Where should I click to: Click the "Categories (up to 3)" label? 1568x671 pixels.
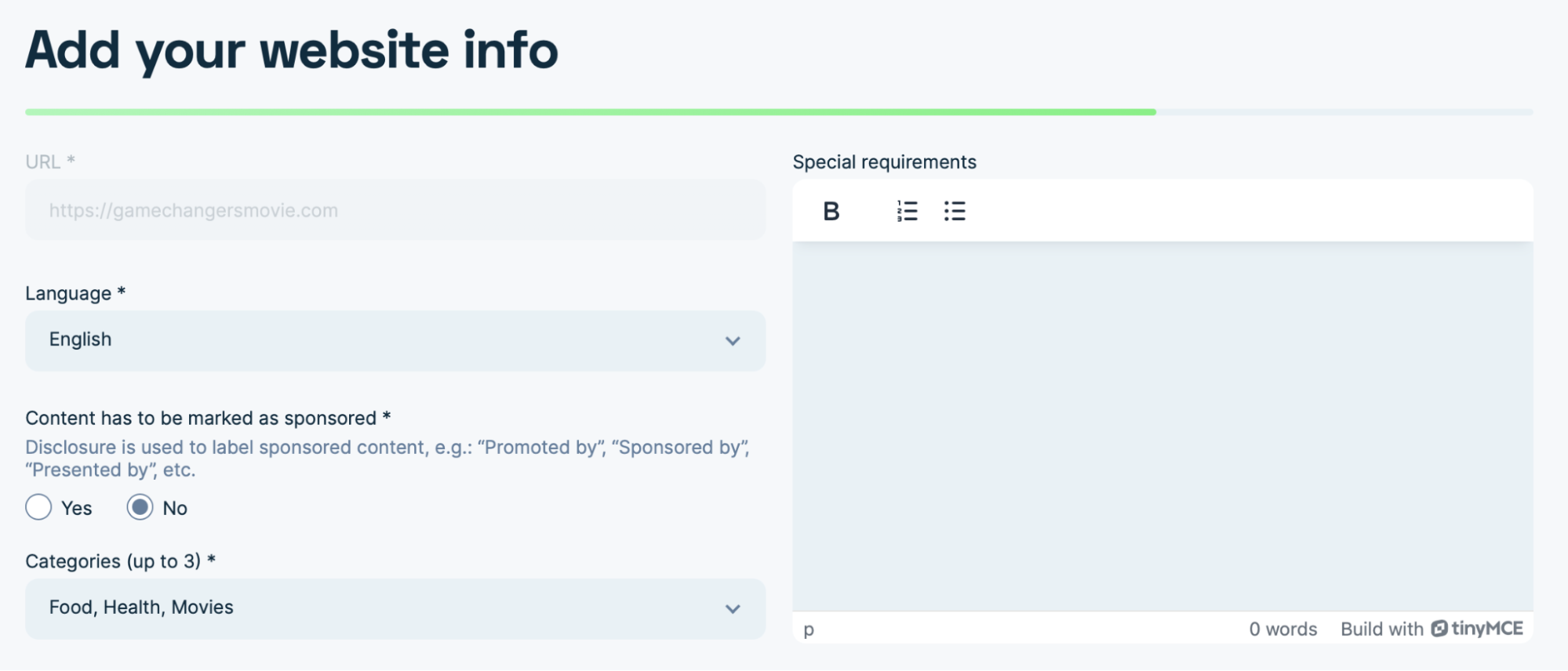(113, 561)
